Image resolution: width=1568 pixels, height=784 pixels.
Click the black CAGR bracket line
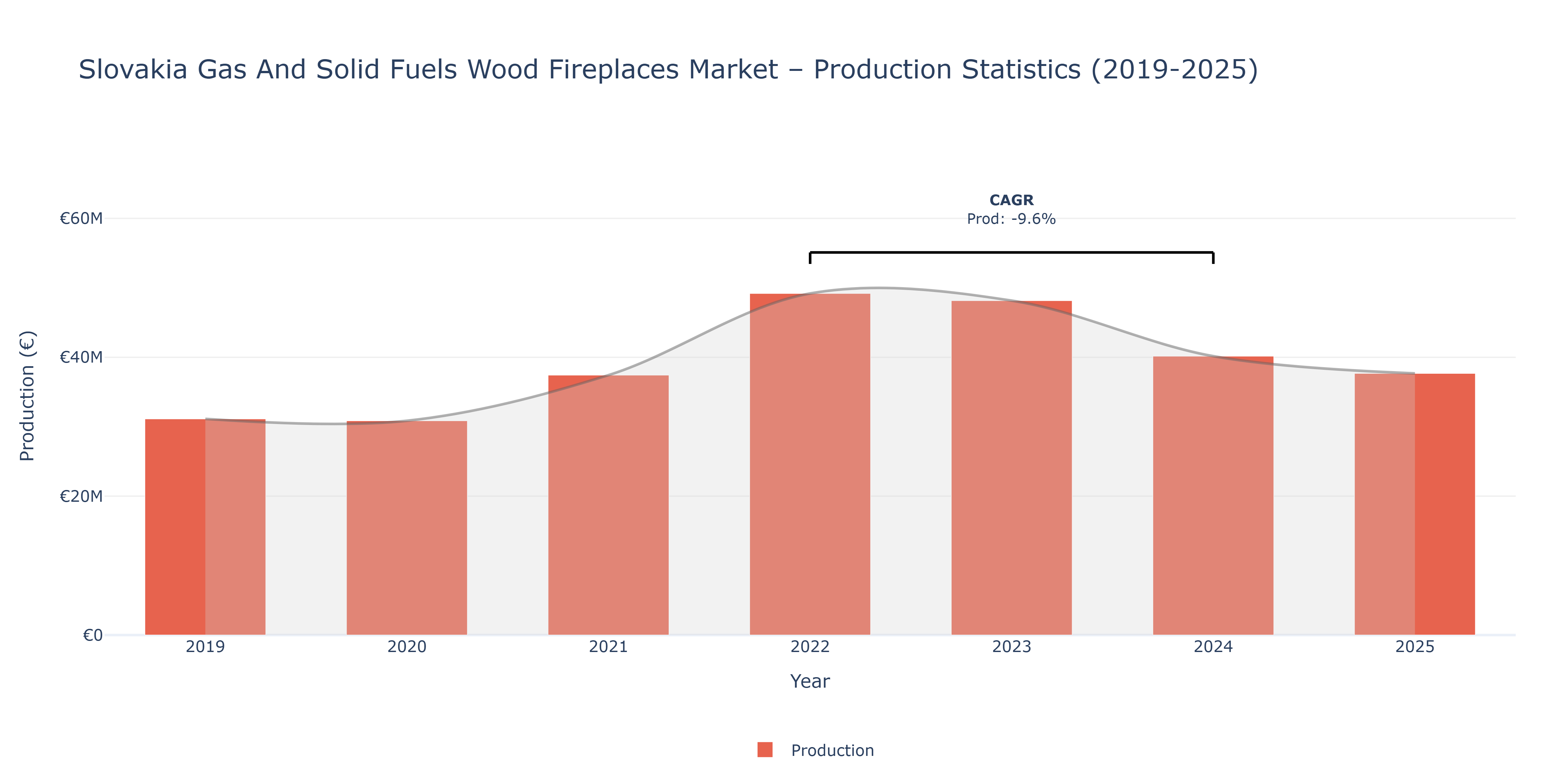pos(1011,253)
